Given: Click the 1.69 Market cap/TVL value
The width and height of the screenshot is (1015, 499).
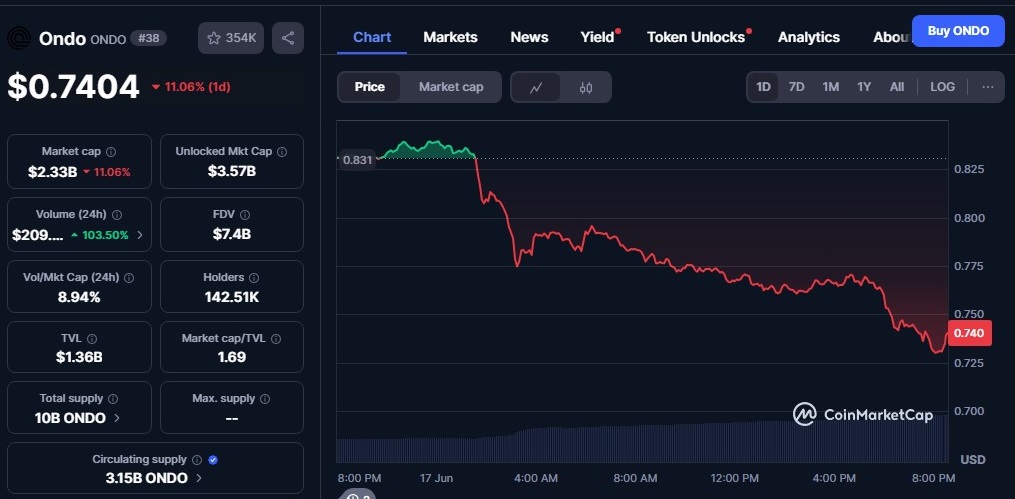Looking at the screenshot, I should pyautogui.click(x=232, y=357).
